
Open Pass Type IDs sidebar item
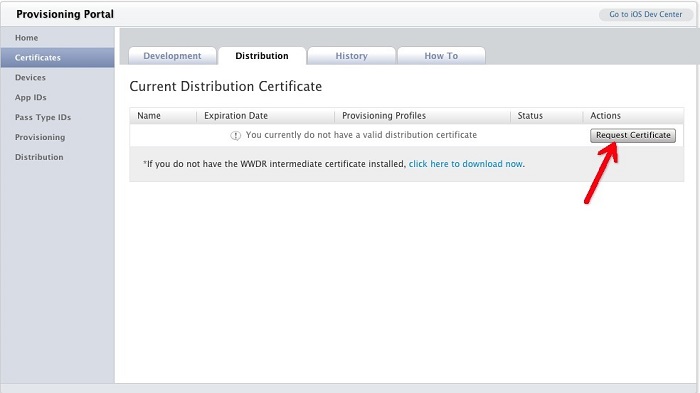click(x=43, y=117)
